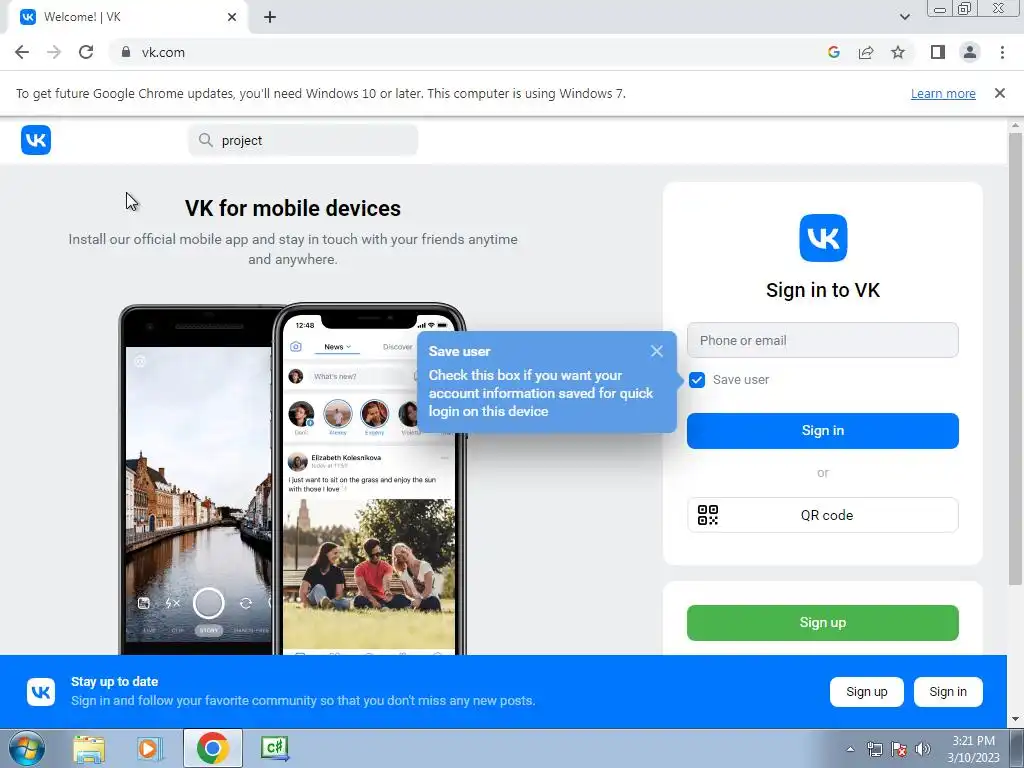The height and width of the screenshot is (768, 1024).
Task: Click the Chrome taskbar icon
Action: [x=212, y=748]
